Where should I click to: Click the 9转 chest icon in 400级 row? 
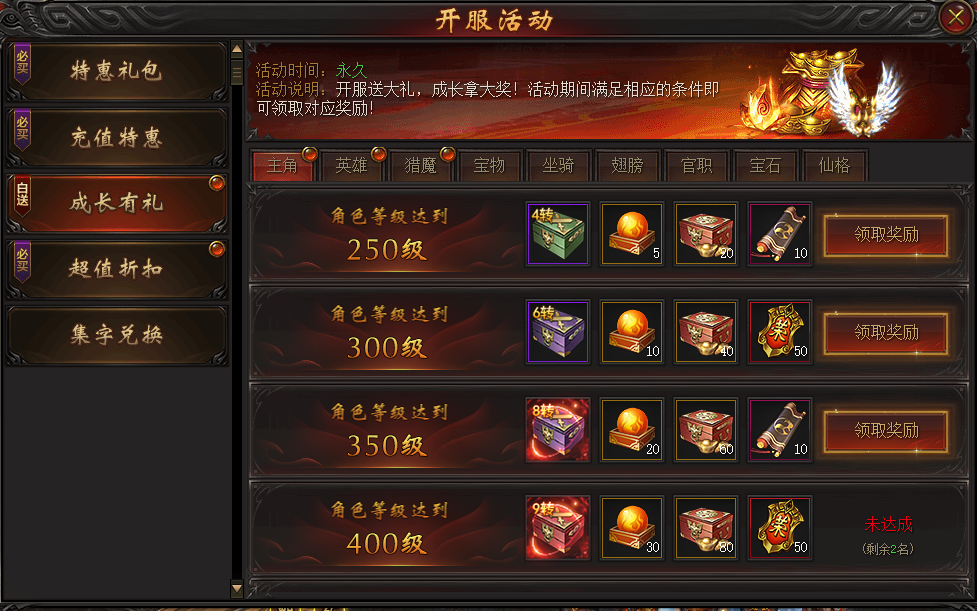(x=558, y=528)
